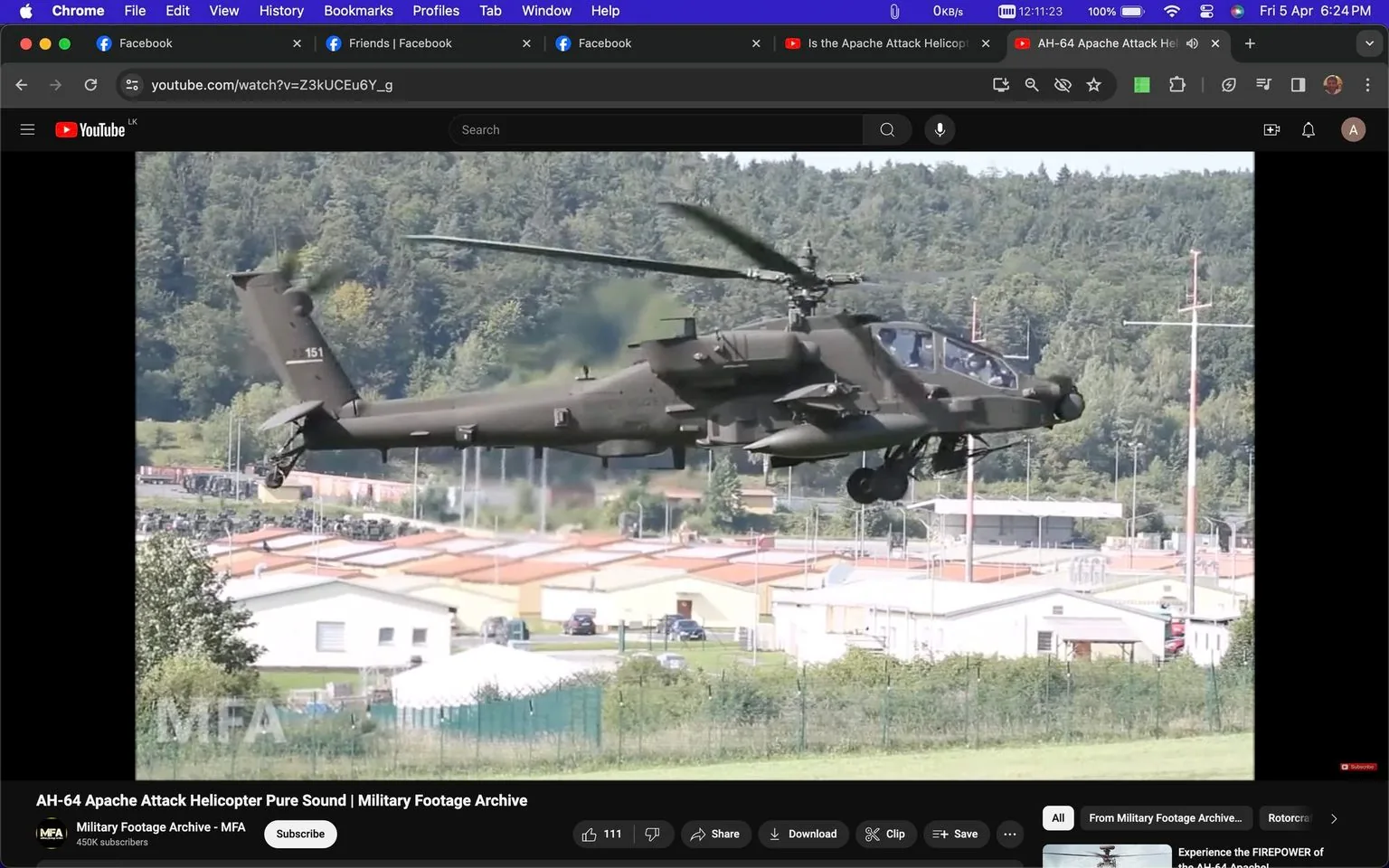The image size is (1389, 868).
Task: Open YouTube search with voice
Action: (x=940, y=128)
